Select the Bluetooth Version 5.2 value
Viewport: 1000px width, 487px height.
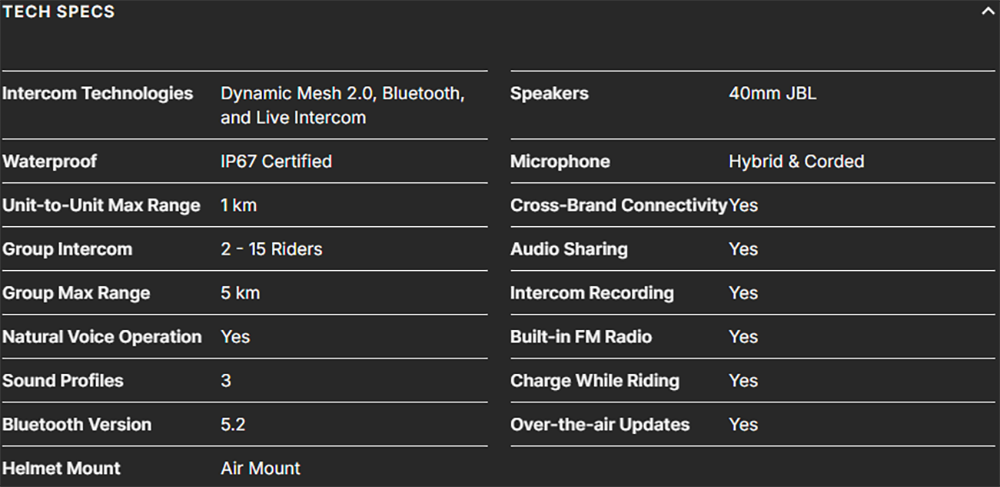pos(233,425)
